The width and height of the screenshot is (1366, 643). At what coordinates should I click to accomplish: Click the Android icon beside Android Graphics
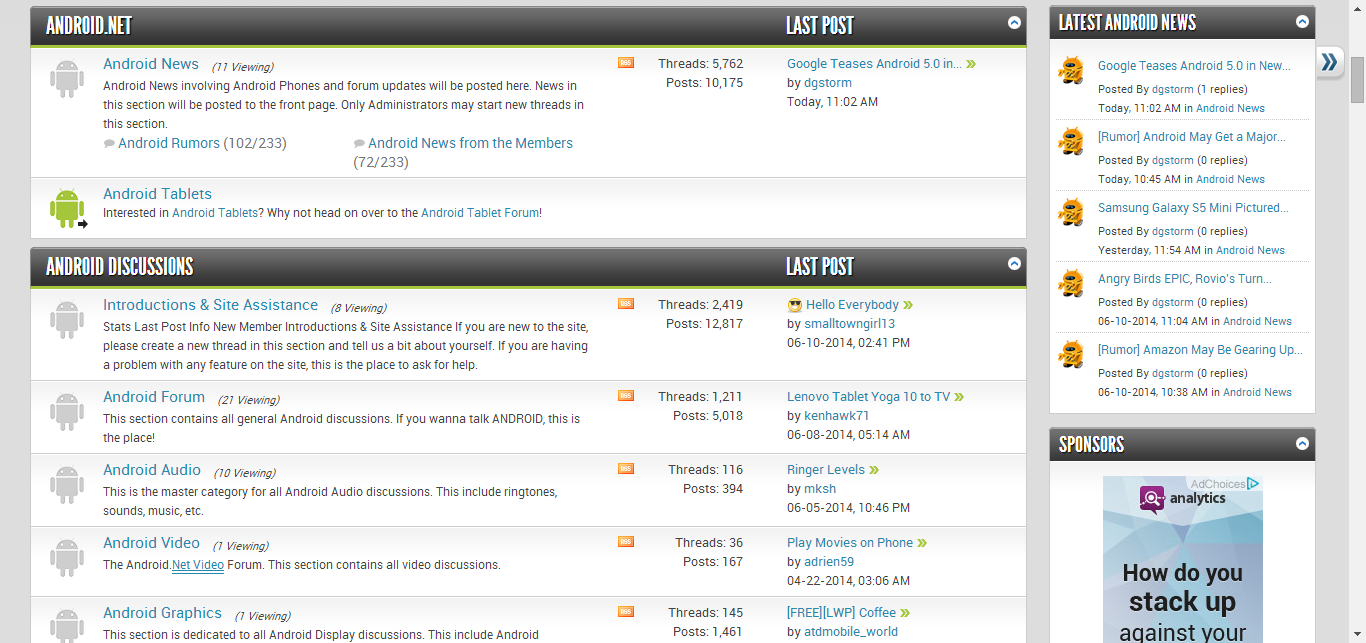tap(66, 625)
